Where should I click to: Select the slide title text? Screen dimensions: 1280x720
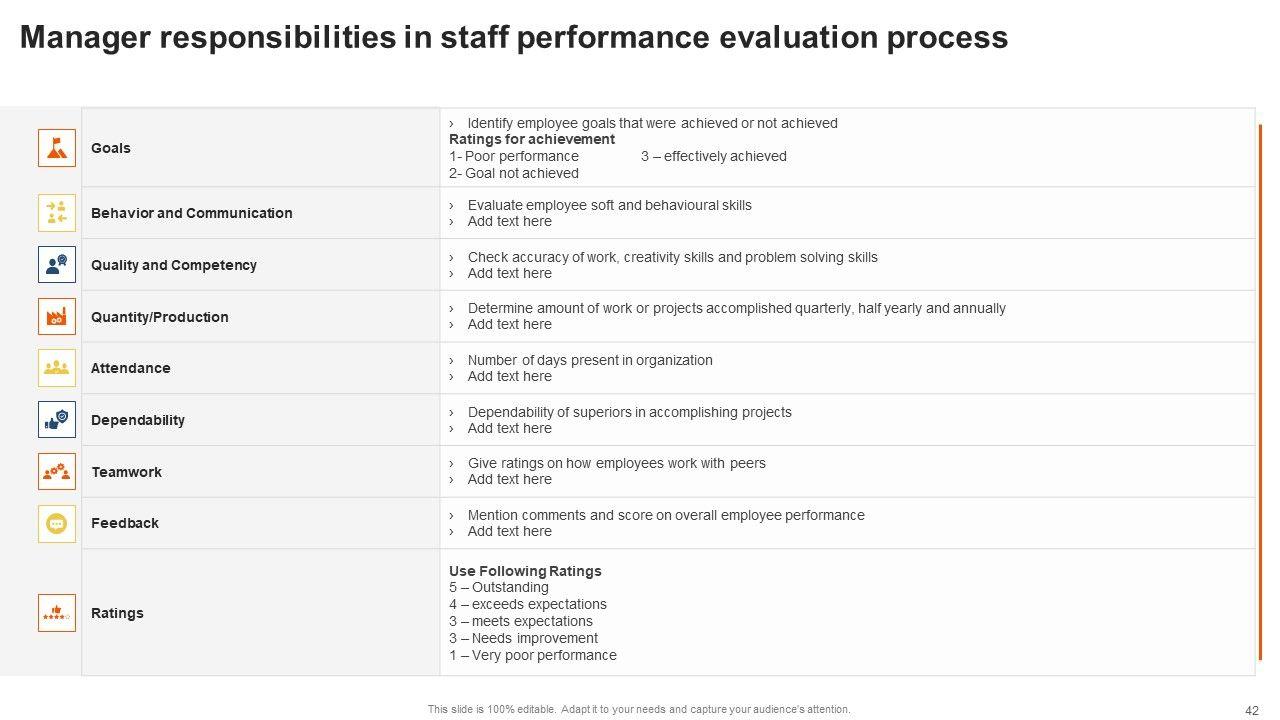click(x=513, y=38)
